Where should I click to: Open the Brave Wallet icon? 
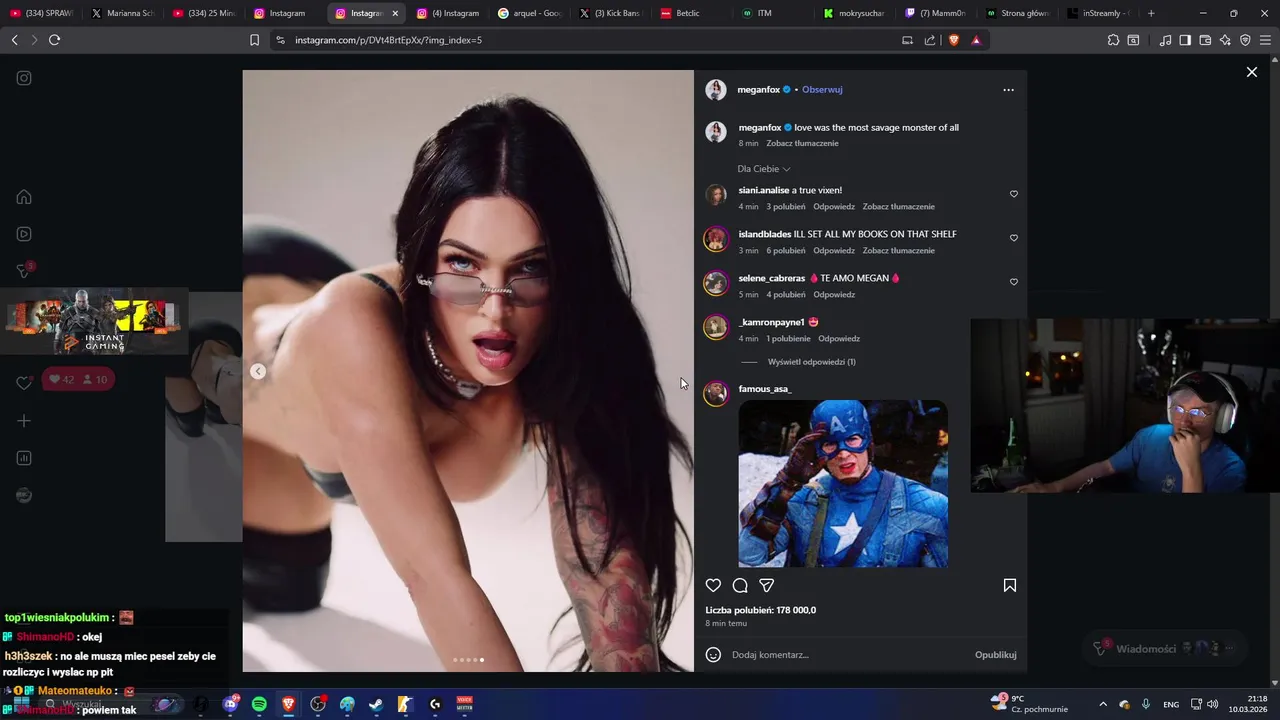click(1205, 40)
